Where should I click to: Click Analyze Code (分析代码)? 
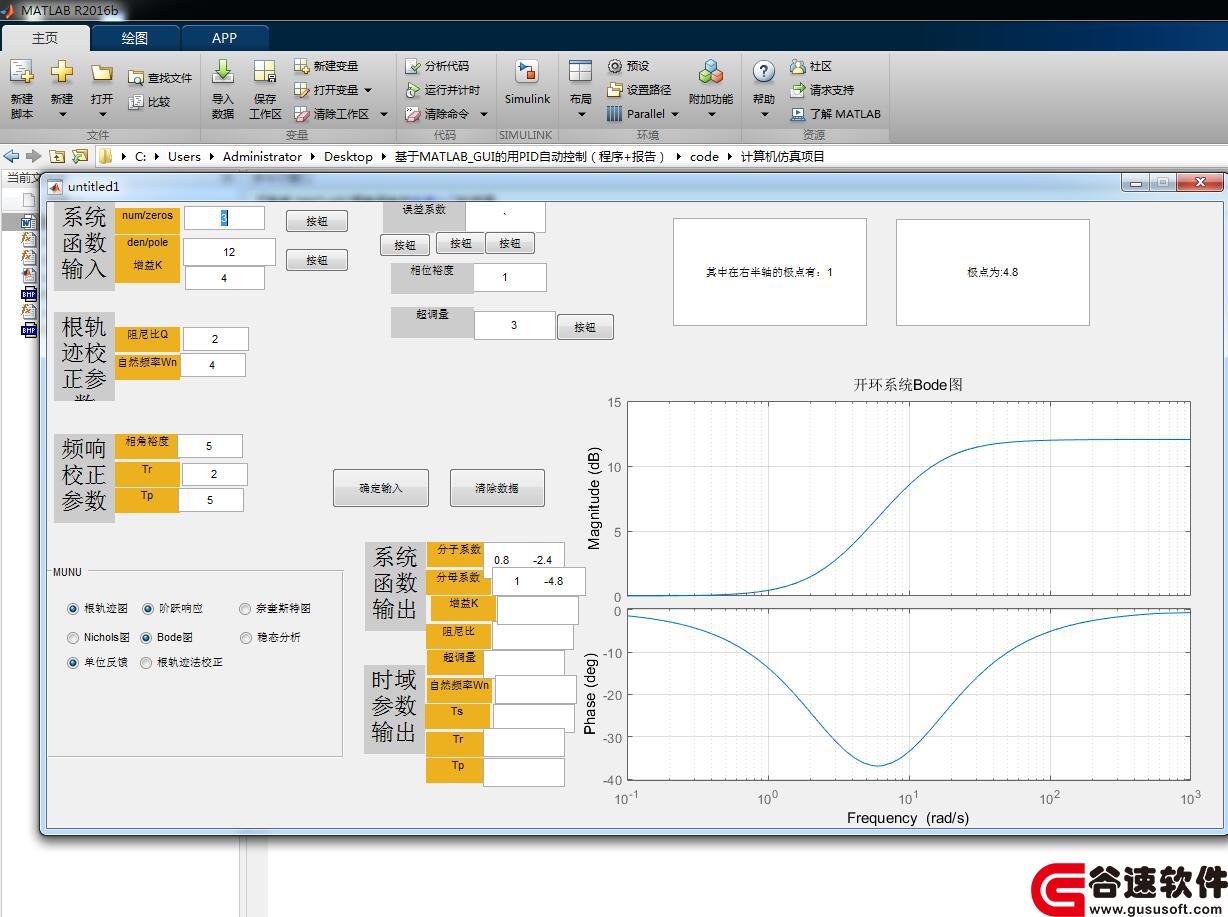(x=437, y=66)
